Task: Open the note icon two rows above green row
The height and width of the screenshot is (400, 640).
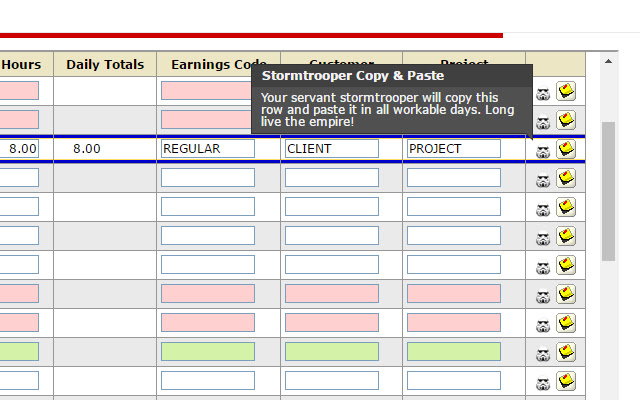Action: tap(566, 294)
